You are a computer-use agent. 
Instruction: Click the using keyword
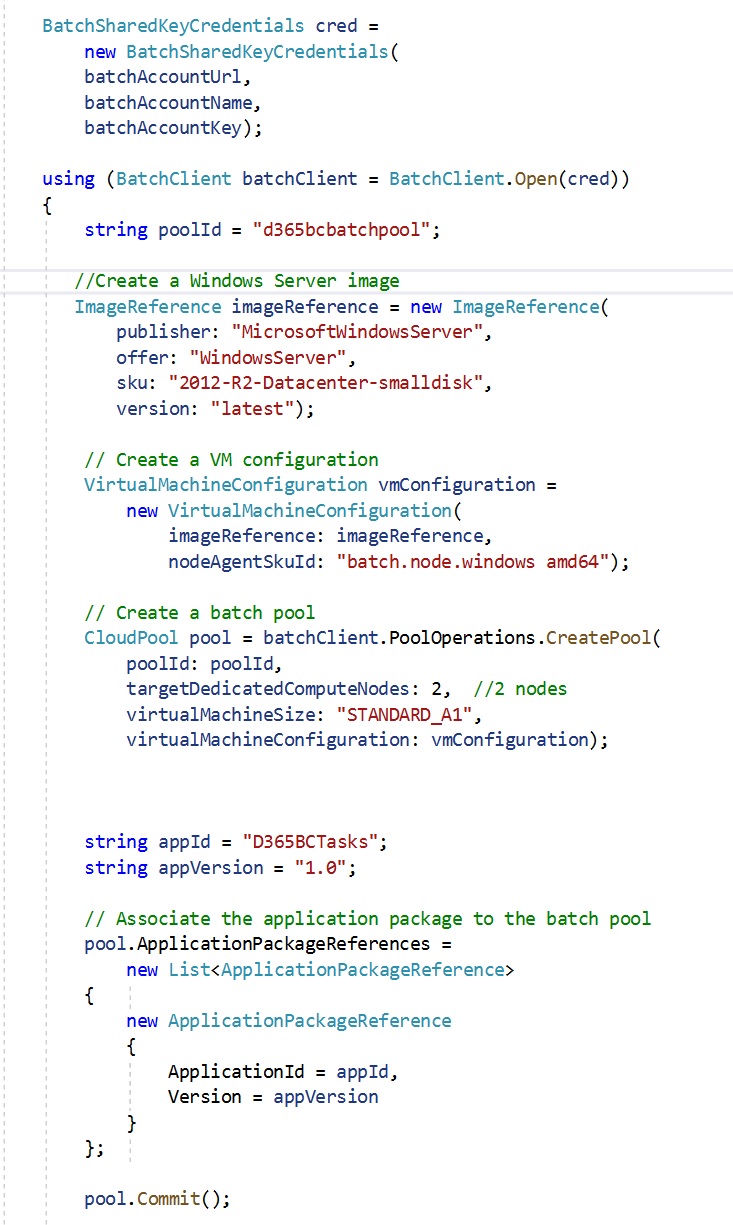(68, 179)
